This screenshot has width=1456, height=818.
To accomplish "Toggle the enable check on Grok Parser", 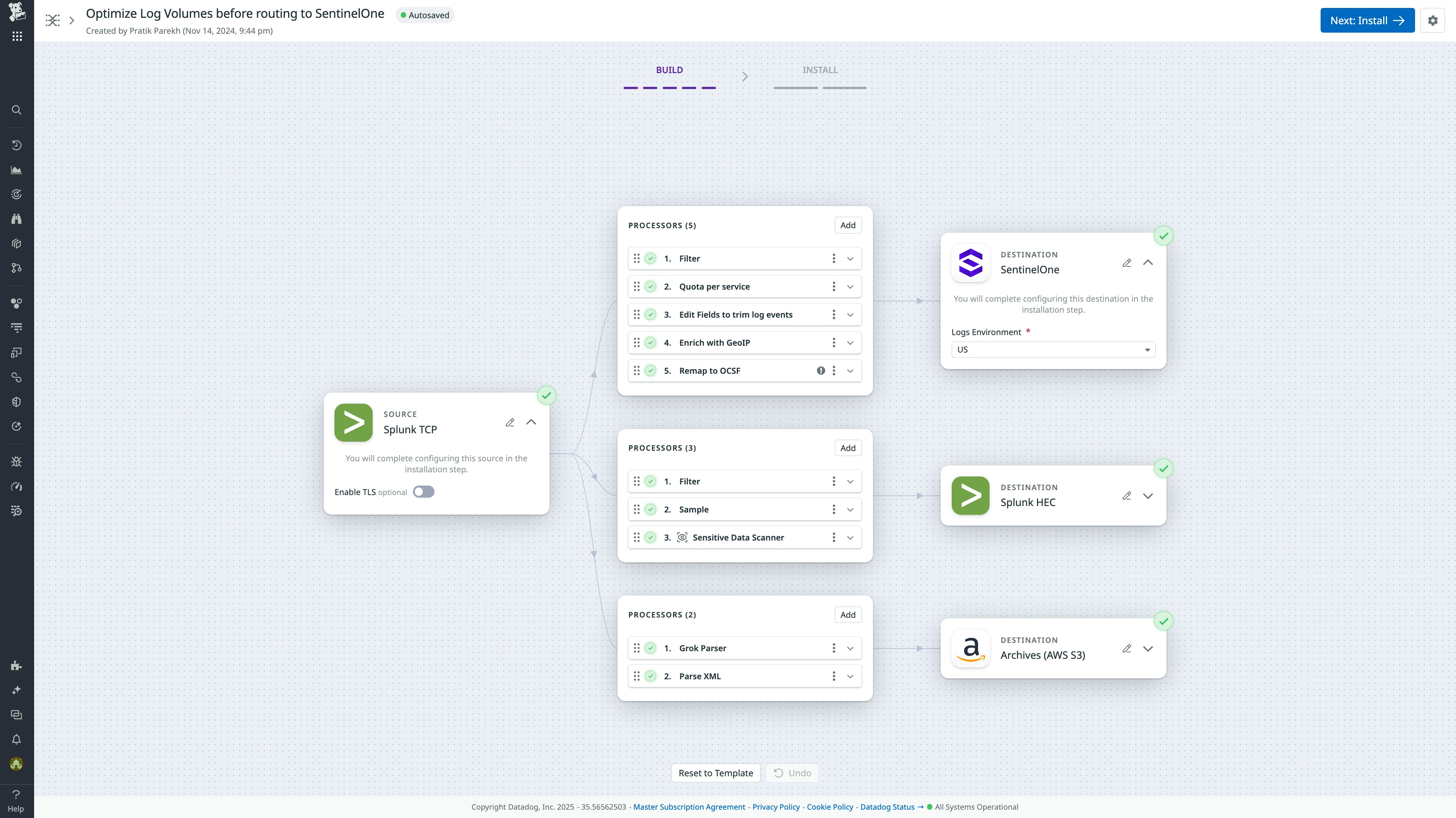I will point(651,648).
